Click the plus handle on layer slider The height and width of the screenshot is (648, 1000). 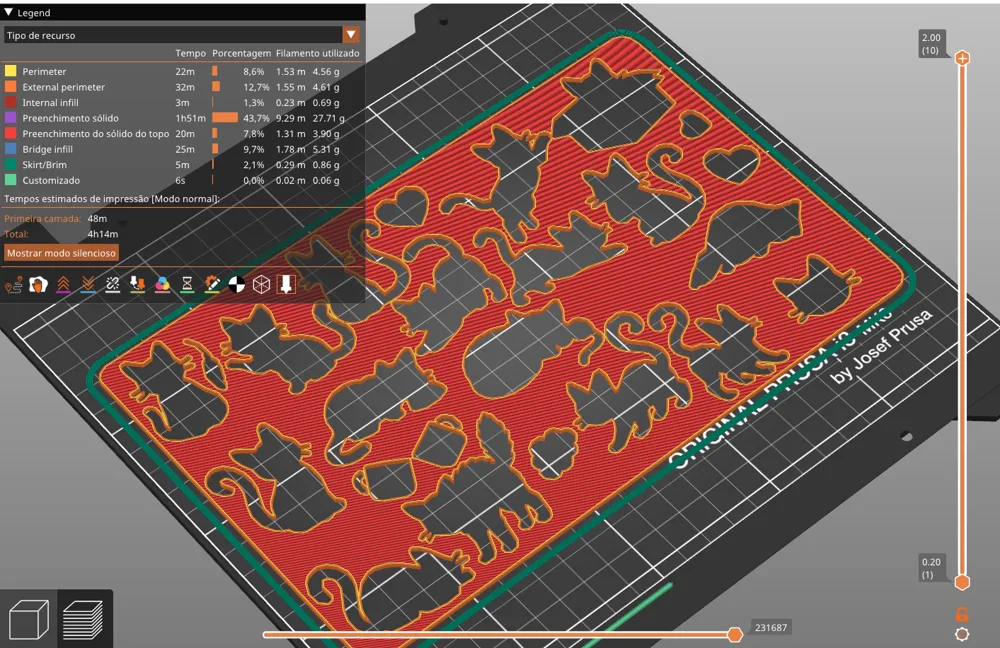[962, 59]
